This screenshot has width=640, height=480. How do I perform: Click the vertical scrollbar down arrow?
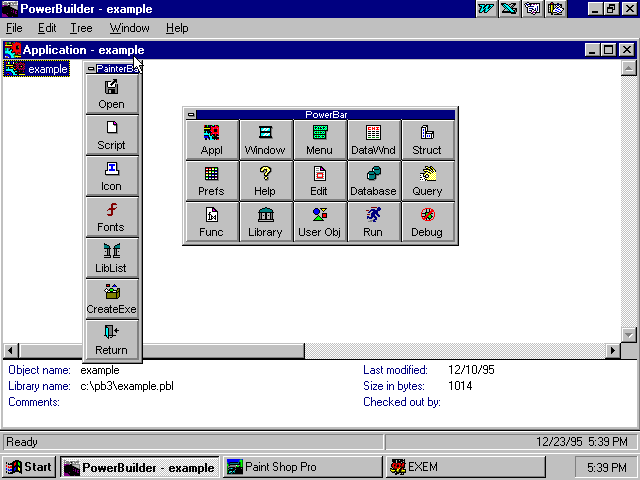point(629,335)
